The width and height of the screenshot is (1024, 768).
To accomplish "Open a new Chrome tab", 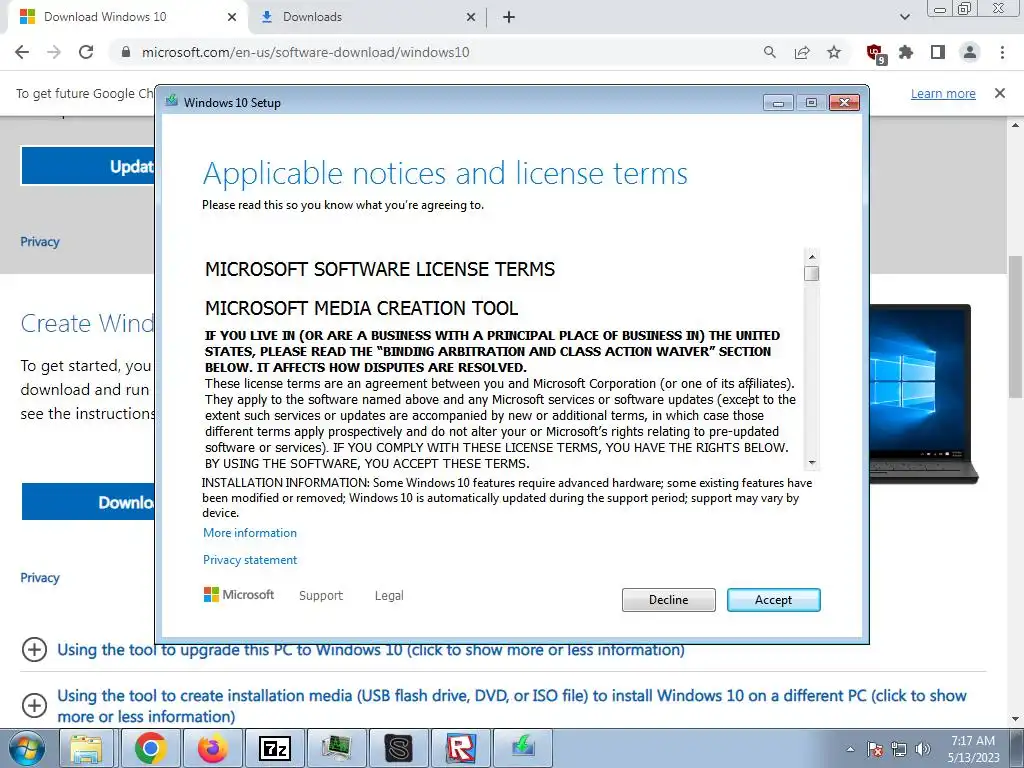I will pos(509,17).
